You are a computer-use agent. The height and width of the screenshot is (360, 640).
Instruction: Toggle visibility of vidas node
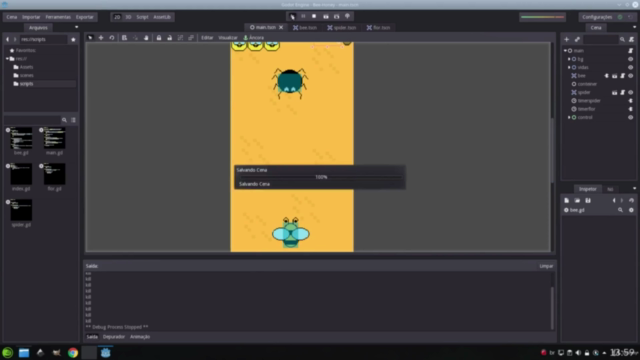coord(631,67)
